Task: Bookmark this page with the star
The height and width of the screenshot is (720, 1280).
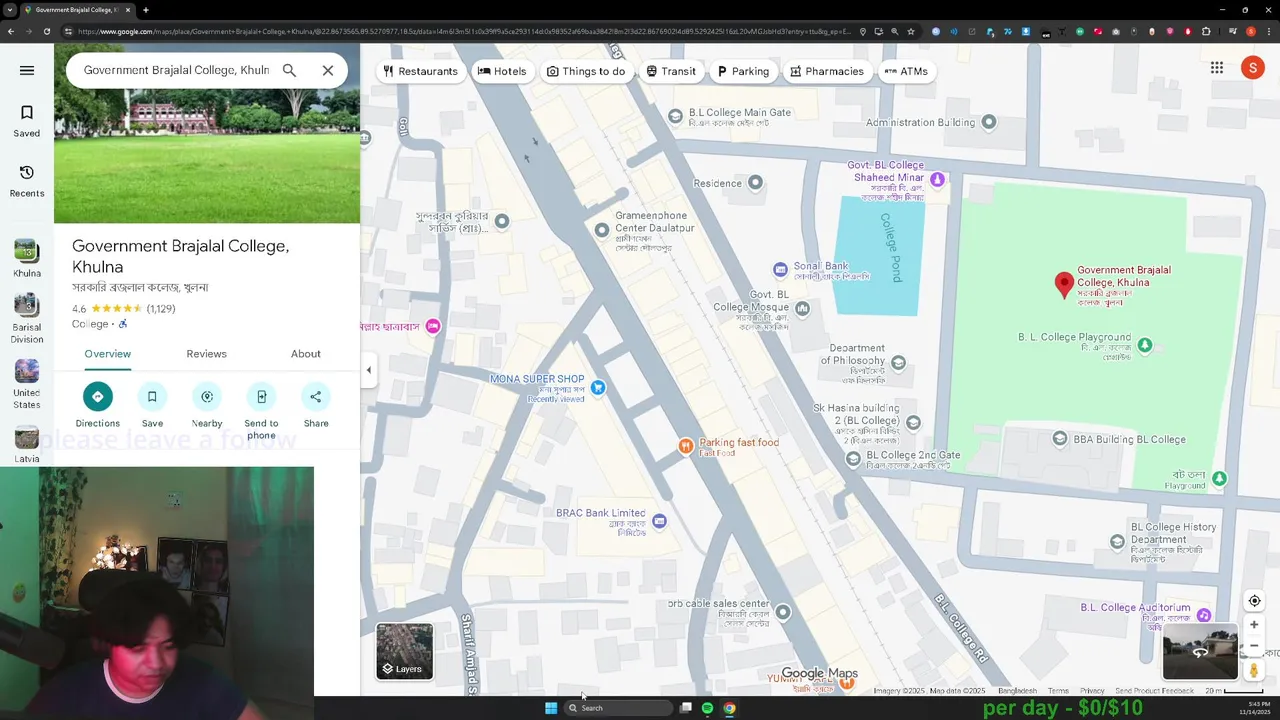Action: 911,31
